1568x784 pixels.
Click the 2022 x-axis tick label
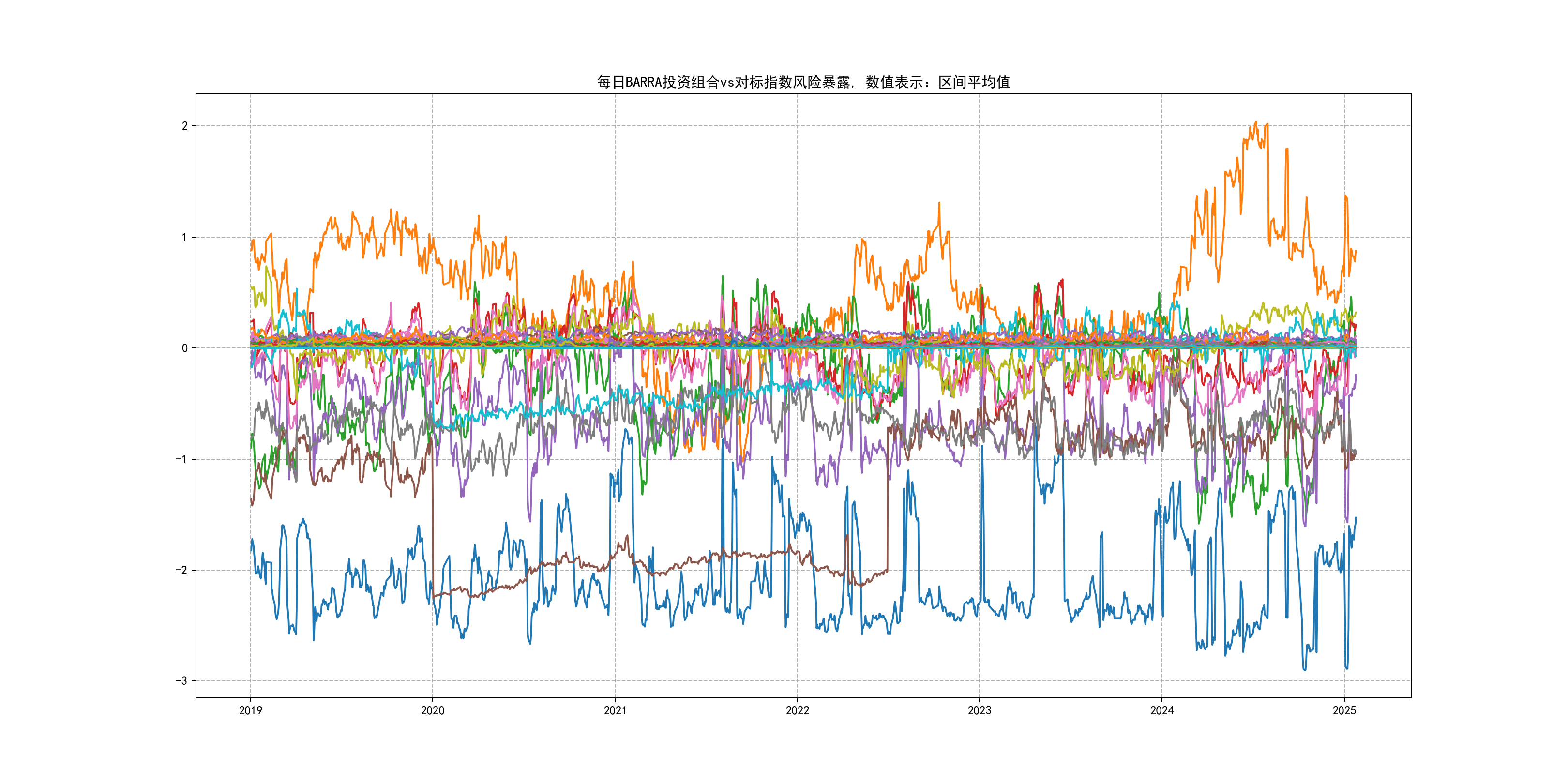798,710
